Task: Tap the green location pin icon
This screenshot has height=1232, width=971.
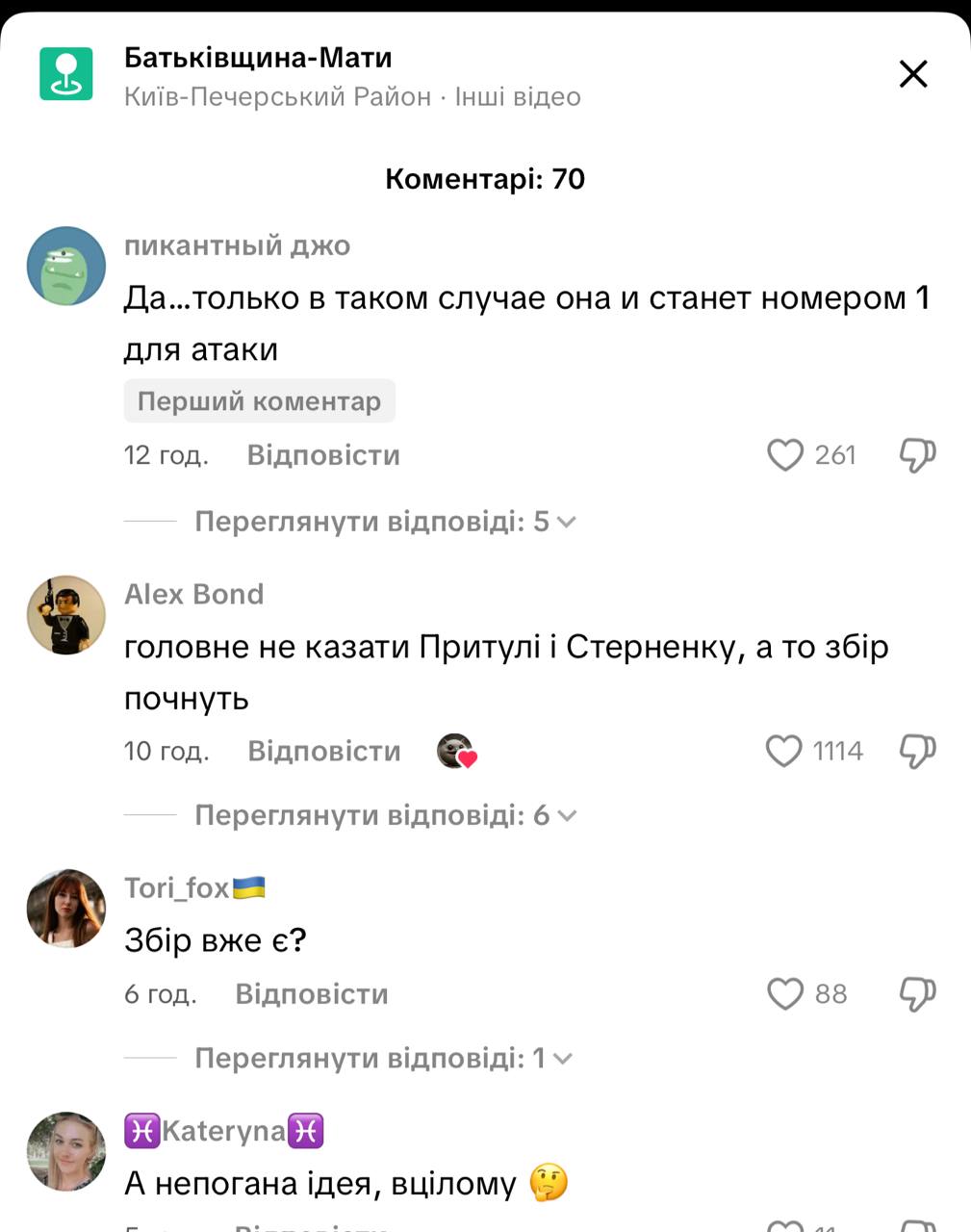Action: pyautogui.click(x=65, y=74)
